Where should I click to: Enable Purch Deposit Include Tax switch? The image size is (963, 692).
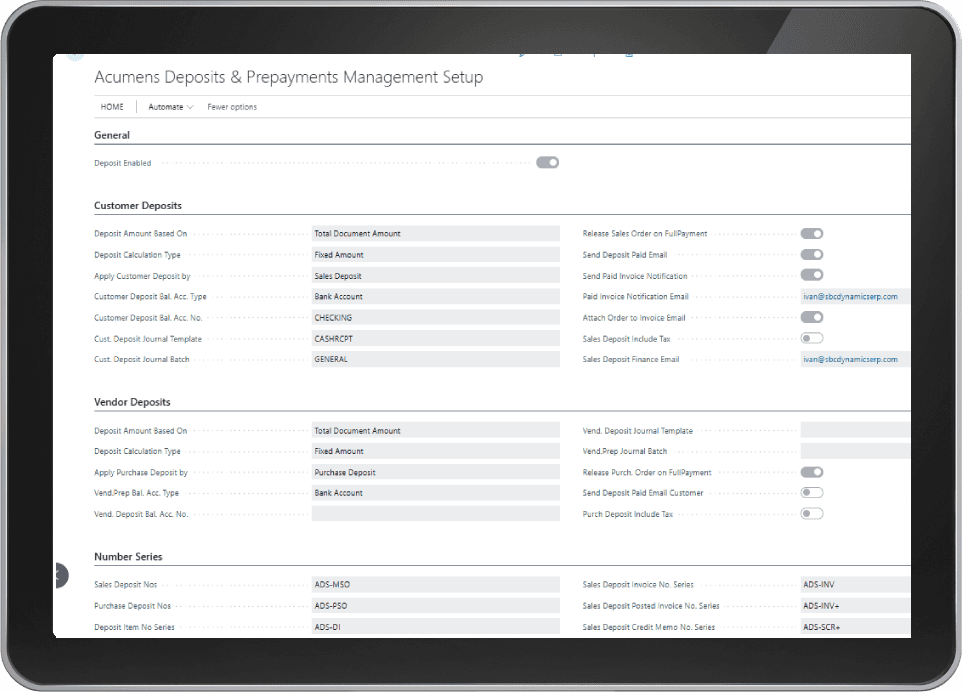pyautogui.click(x=811, y=514)
